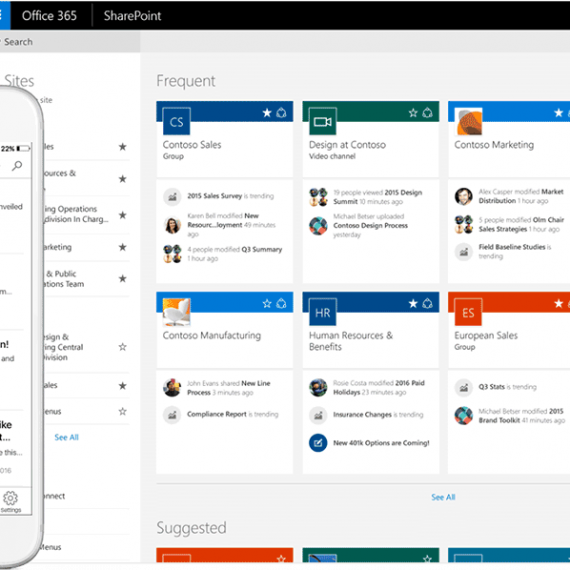Viewport: 570px width, 570px height.
Task: Open the Office 365 app launcher
Action: click(4, 15)
